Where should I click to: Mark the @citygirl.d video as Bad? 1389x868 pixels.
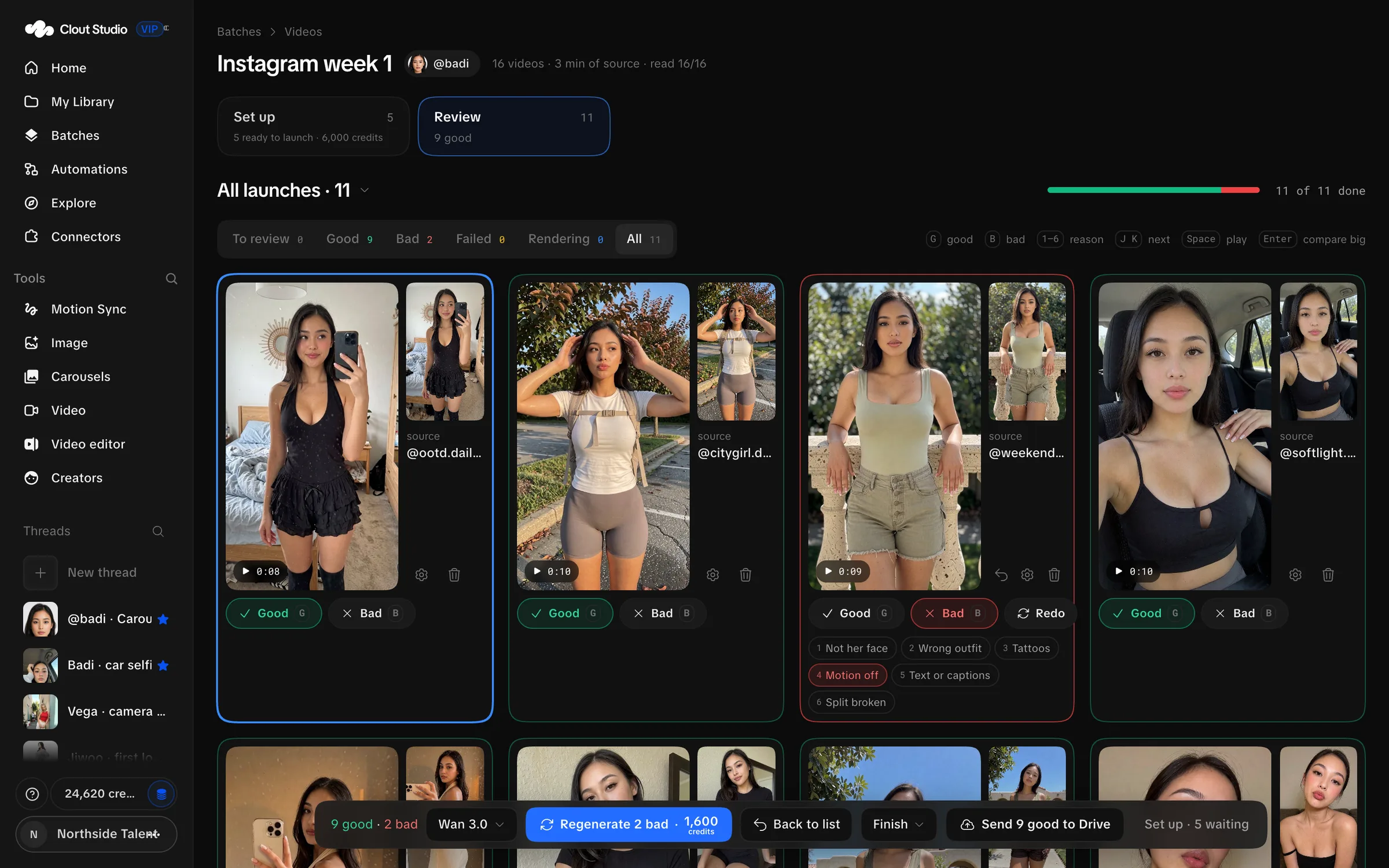coord(662,613)
